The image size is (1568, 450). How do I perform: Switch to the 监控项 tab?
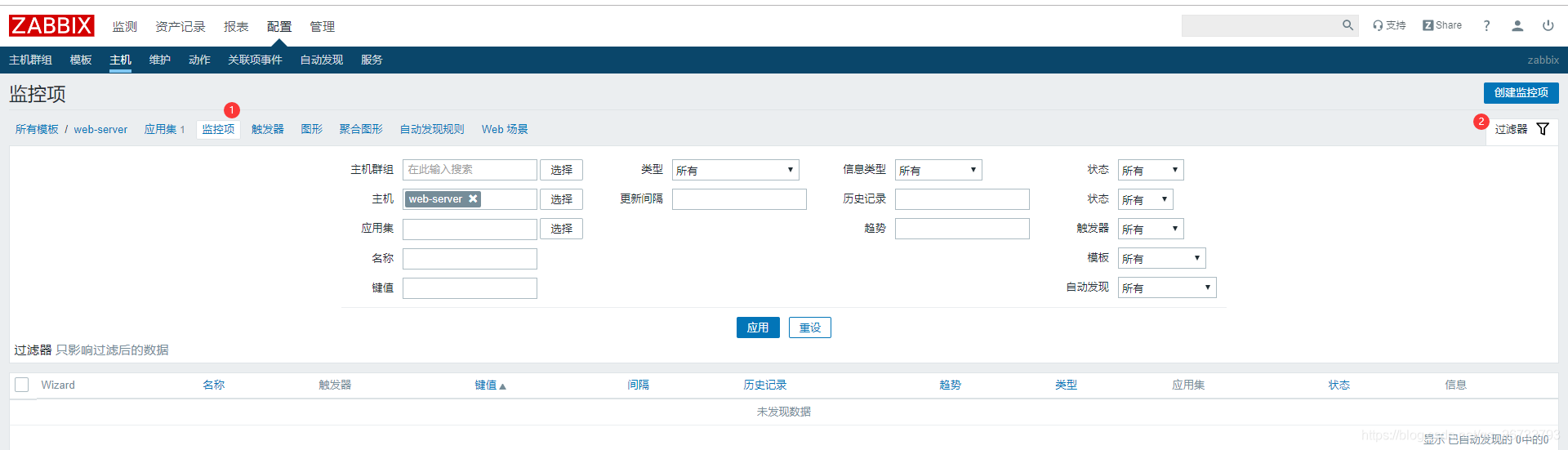pos(218,129)
